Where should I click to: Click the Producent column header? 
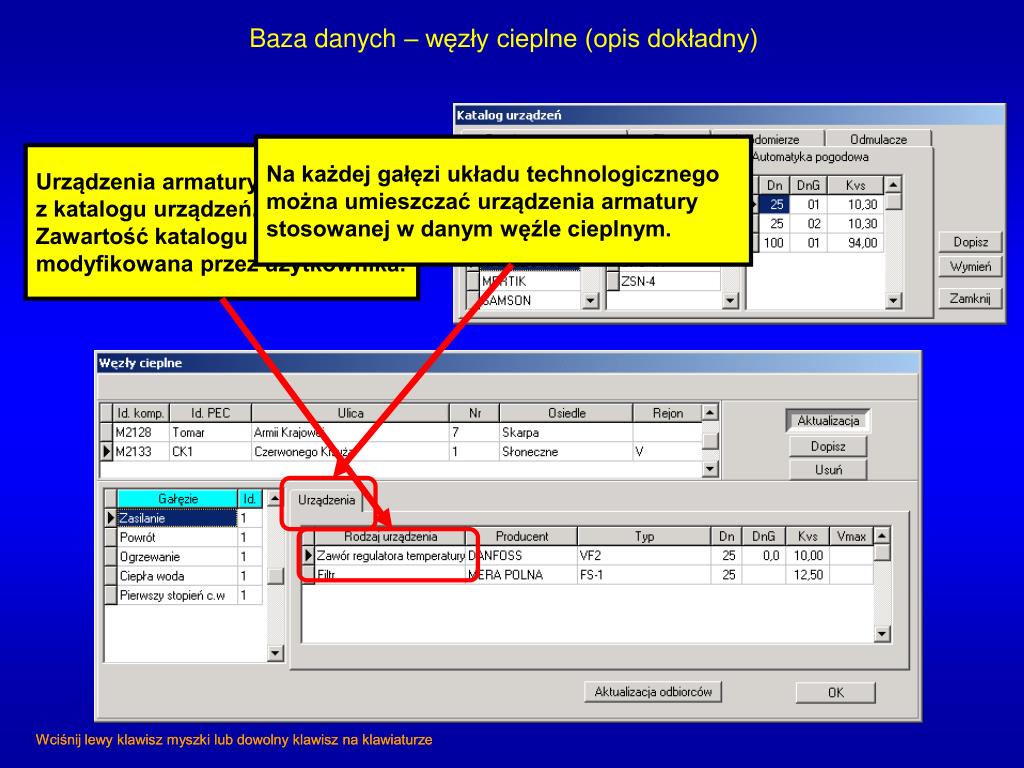click(522, 536)
